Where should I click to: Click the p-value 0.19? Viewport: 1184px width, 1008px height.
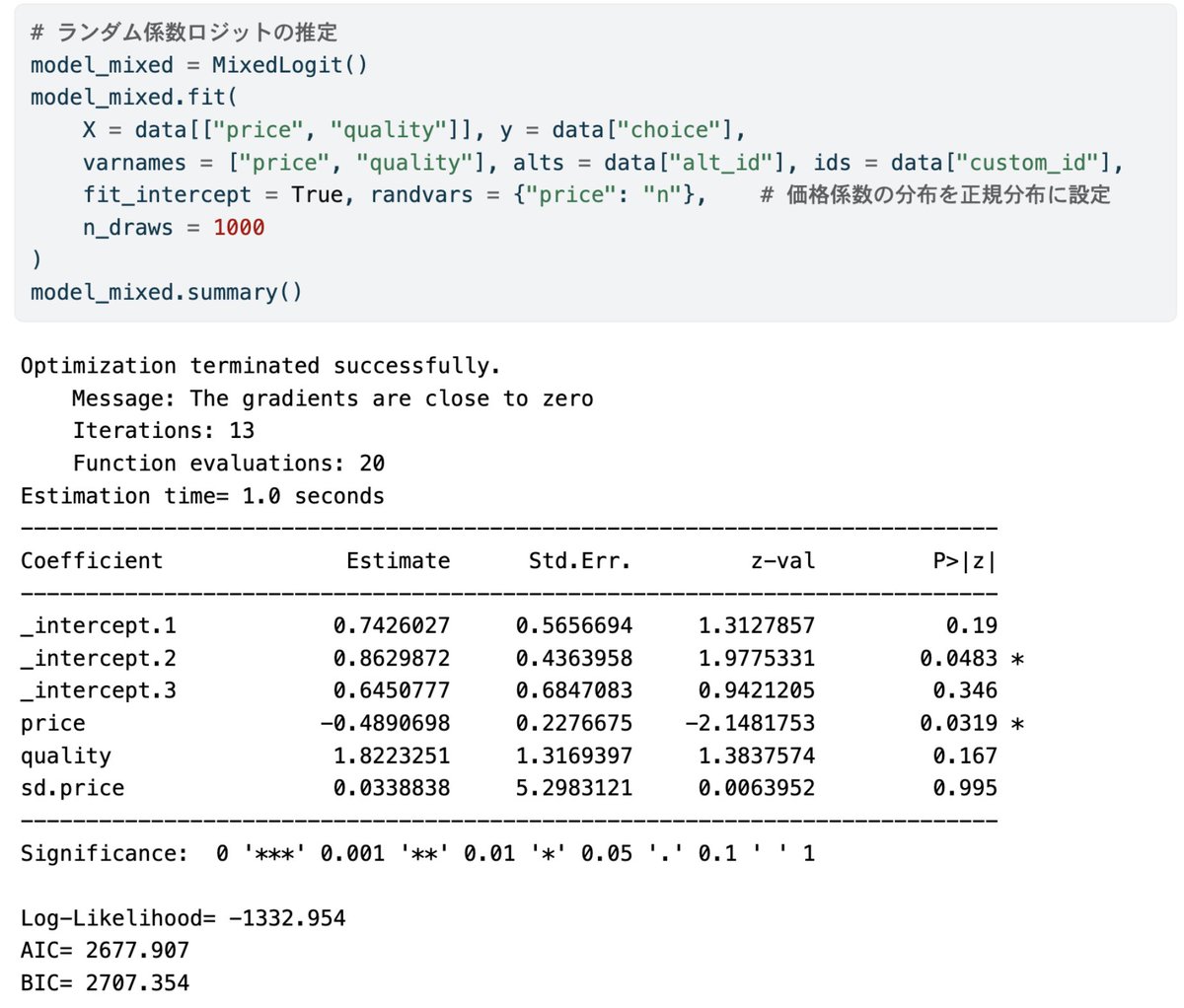click(x=972, y=626)
